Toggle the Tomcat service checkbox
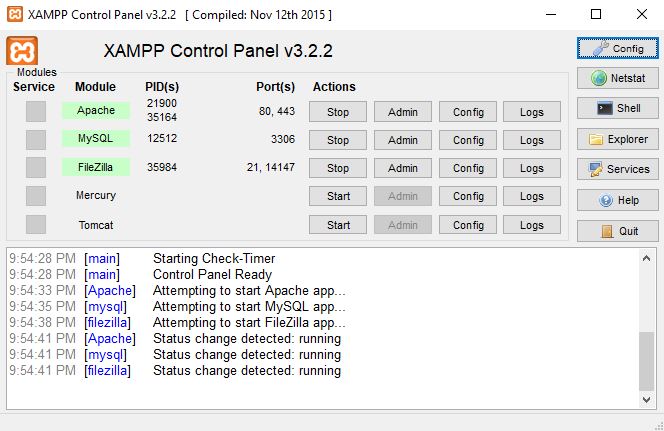The width and height of the screenshot is (664, 431). [36, 224]
